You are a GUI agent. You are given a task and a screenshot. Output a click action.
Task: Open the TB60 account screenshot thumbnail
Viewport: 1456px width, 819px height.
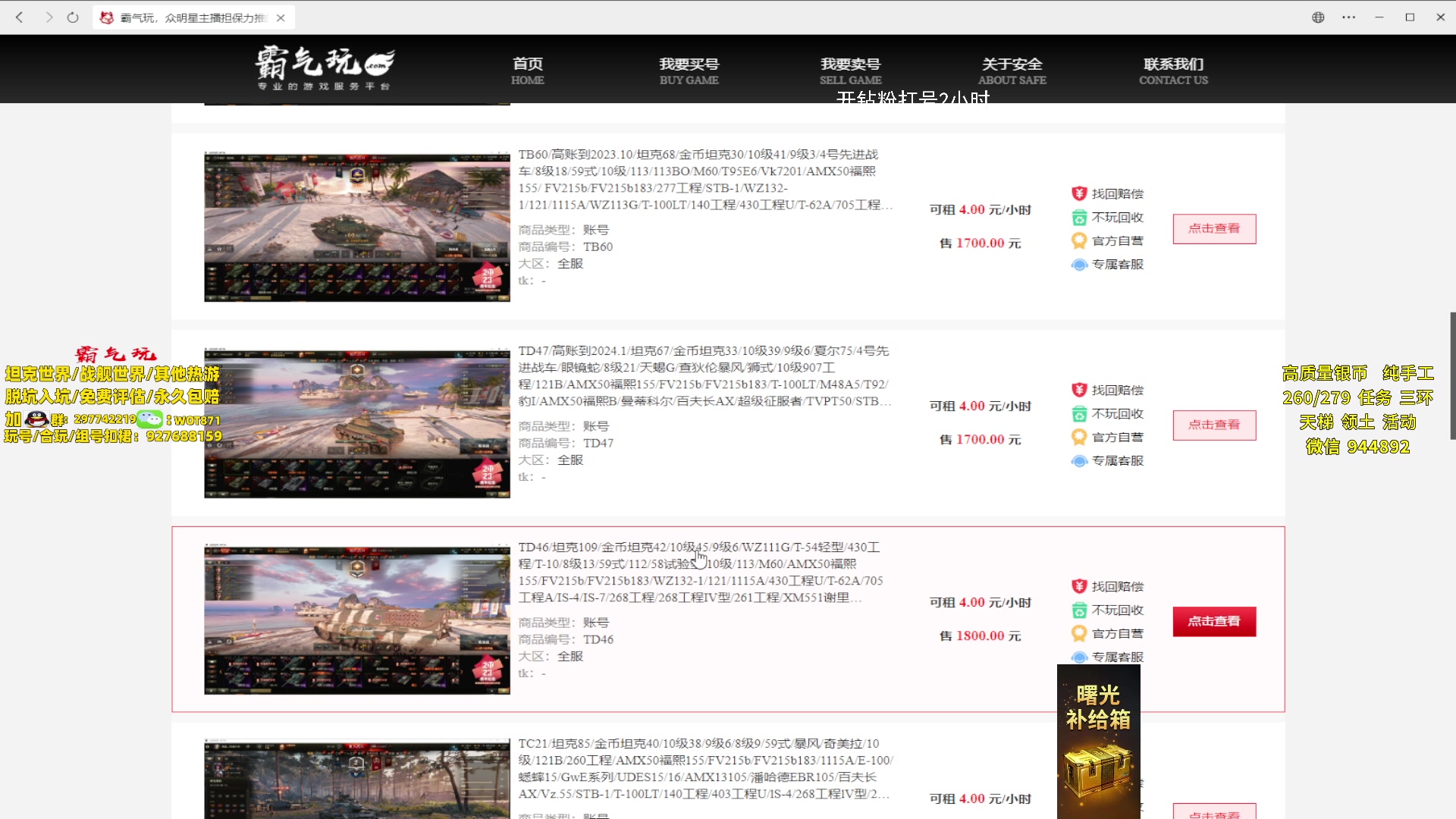click(357, 226)
